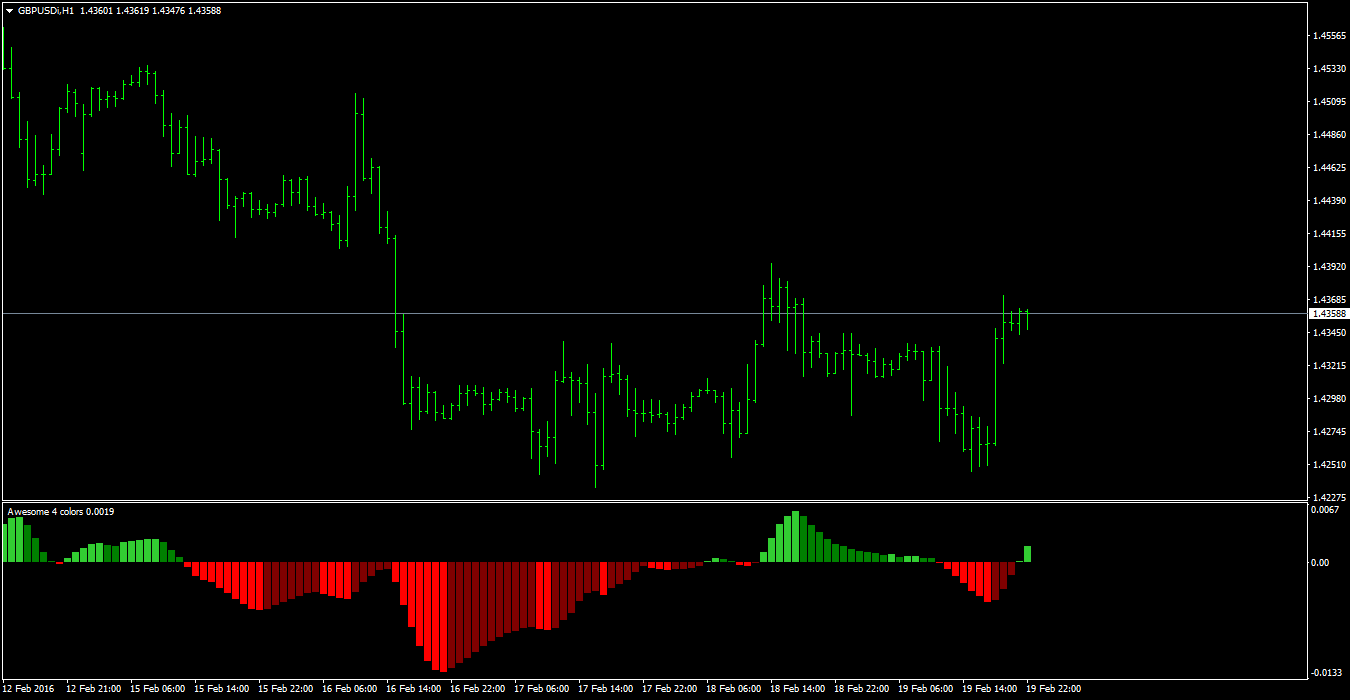Click the Awesome 4 colors 0.0019 indicator label
This screenshot has width=1350, height=700.
[x=61, y=512]
